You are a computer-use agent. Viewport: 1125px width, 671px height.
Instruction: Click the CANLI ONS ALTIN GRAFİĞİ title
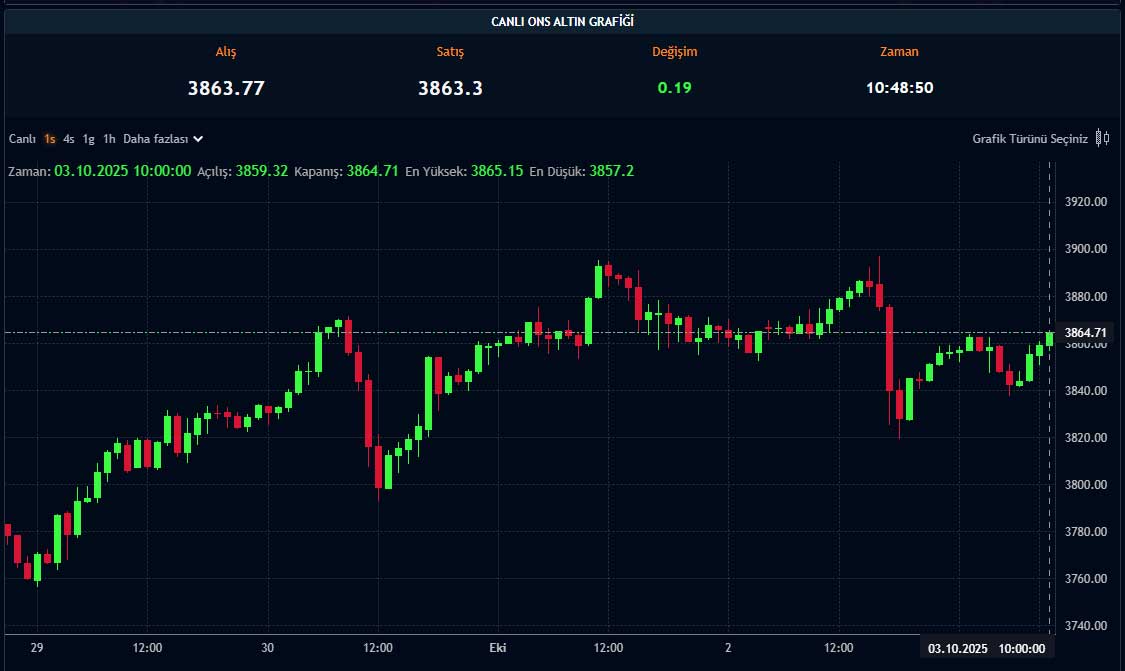(x=562, y=21)
